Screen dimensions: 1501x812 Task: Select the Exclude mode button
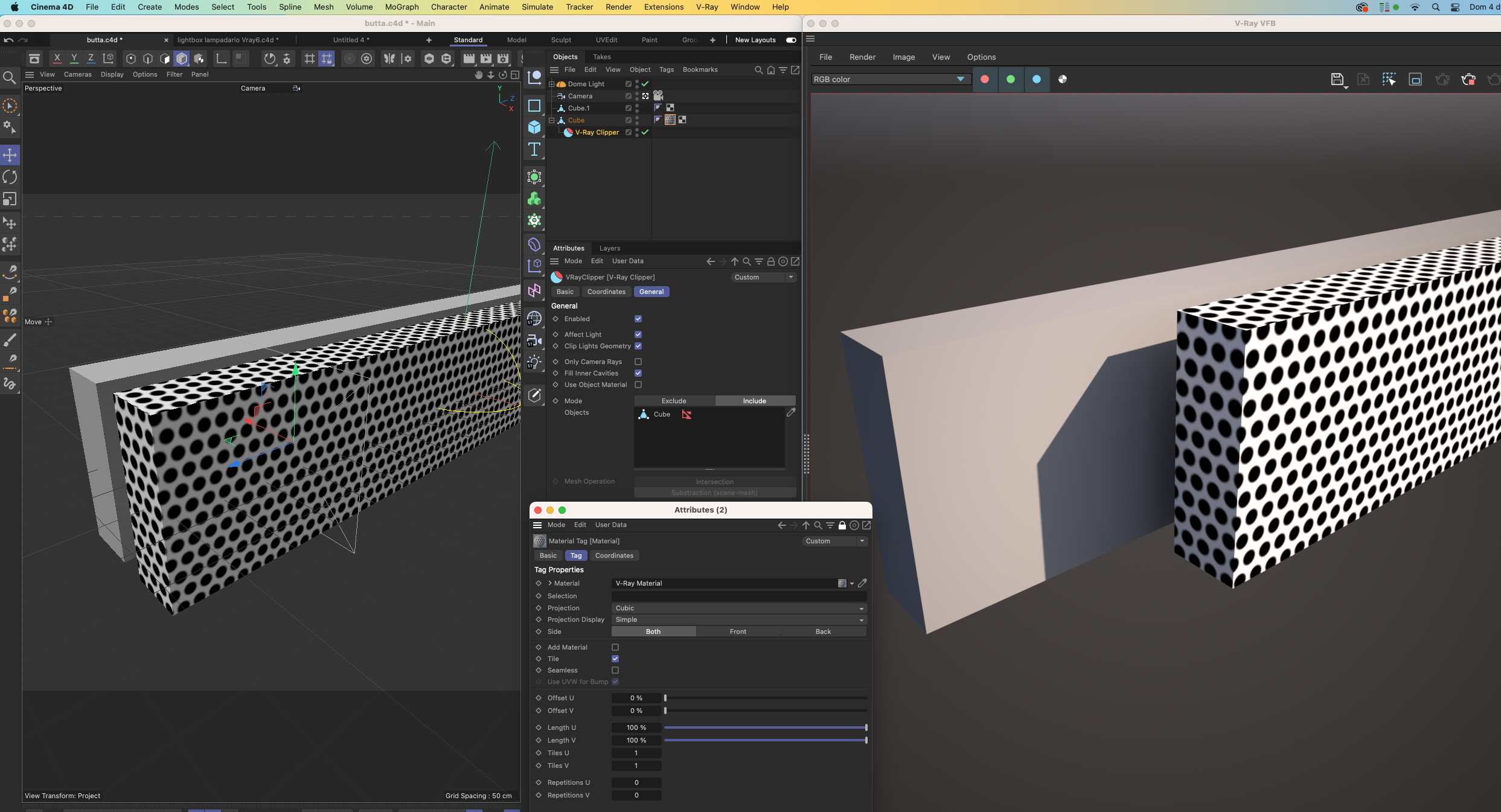click(x=674, y=401)
